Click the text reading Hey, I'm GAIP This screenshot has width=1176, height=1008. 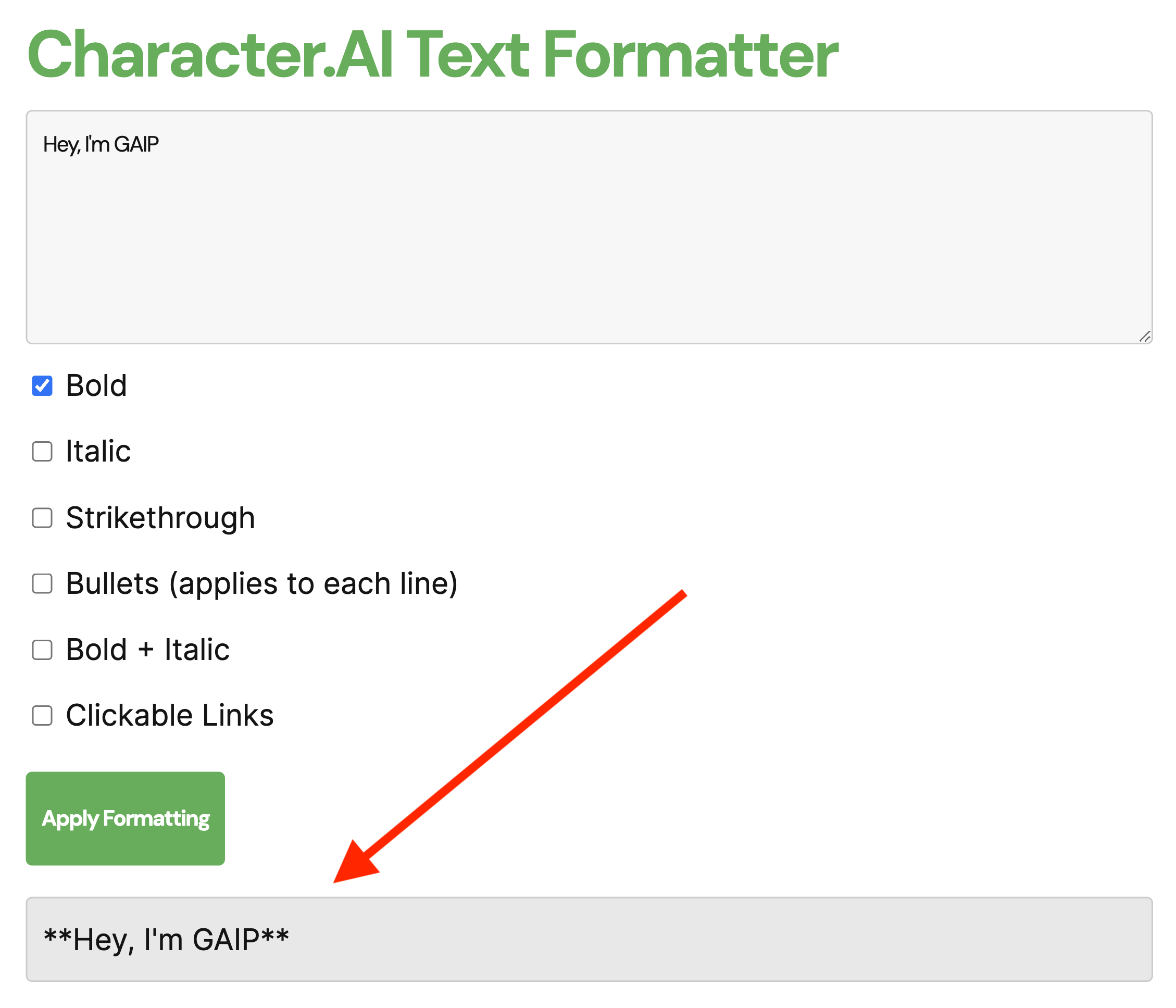[x=101, y=144]
